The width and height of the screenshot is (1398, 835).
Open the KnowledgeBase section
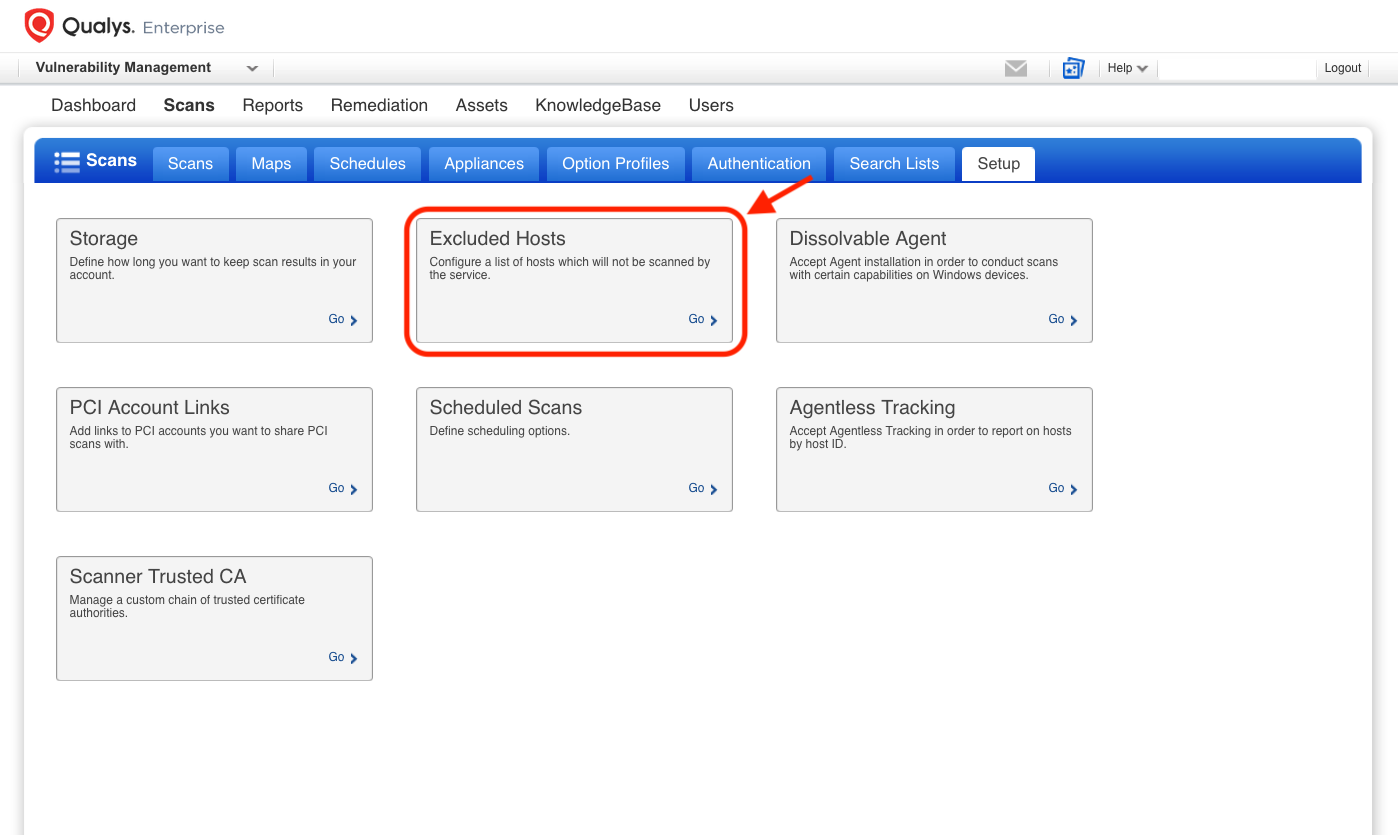pos(598,105)
